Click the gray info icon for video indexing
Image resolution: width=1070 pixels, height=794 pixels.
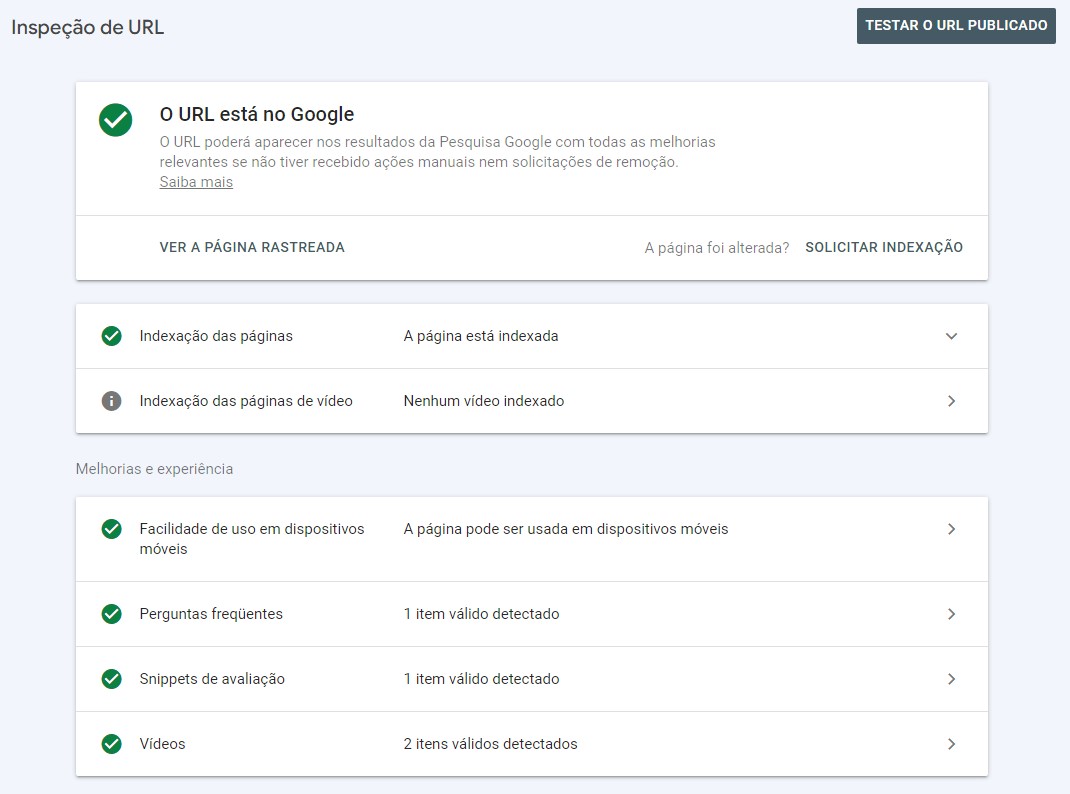112,401
